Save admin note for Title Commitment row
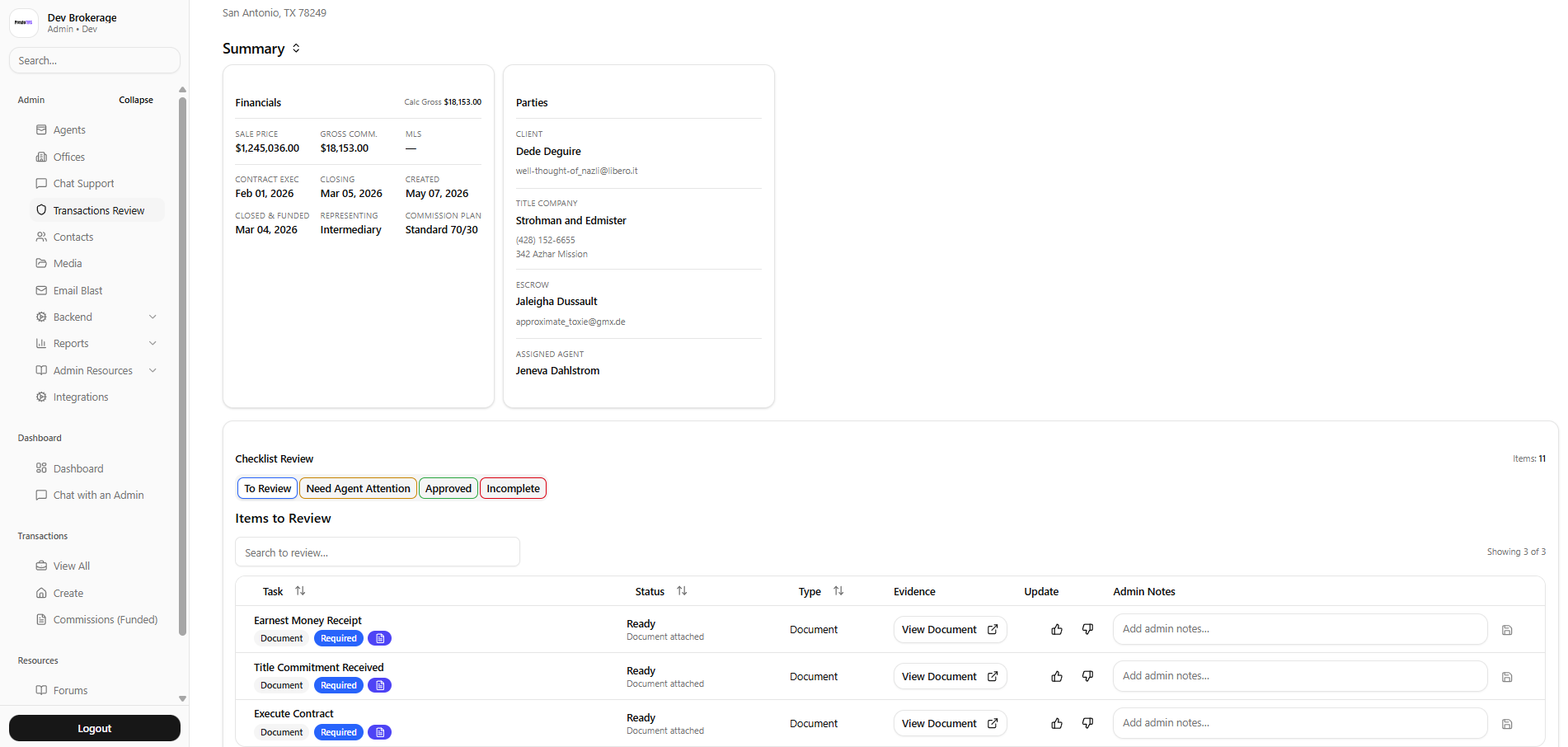 [x=1507, y=677]
